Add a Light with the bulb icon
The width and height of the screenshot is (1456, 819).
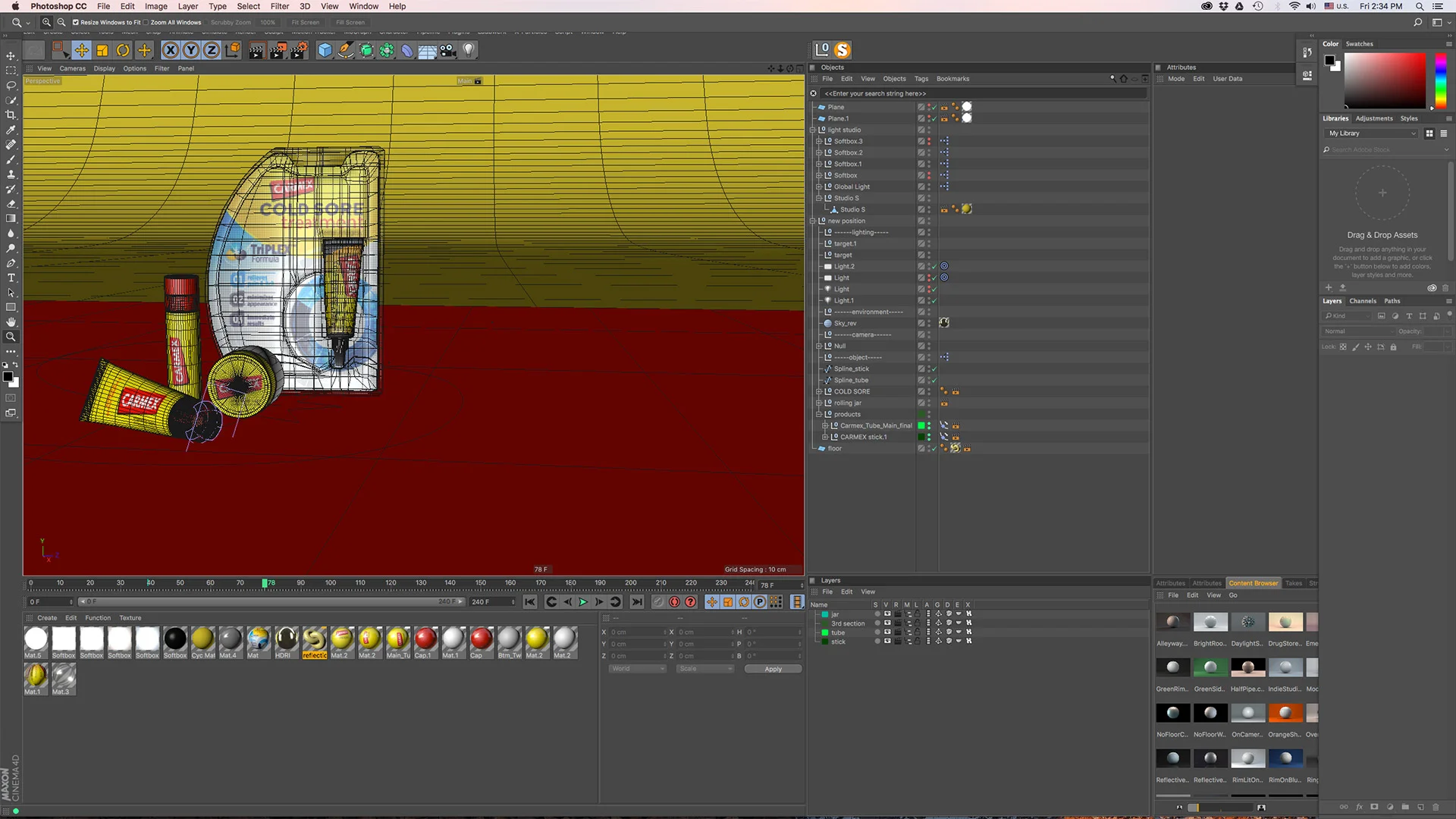tap(469, 50)
